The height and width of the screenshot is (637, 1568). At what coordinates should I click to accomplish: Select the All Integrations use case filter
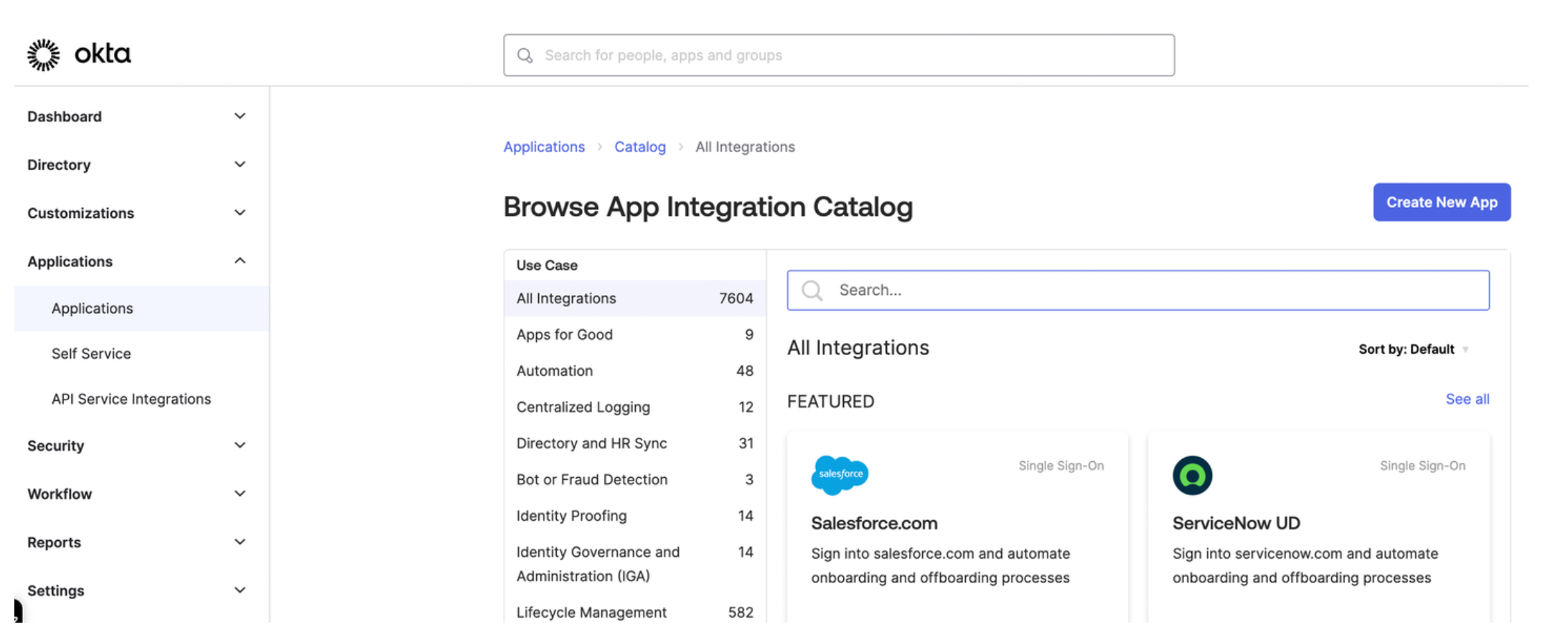(635, 298)
